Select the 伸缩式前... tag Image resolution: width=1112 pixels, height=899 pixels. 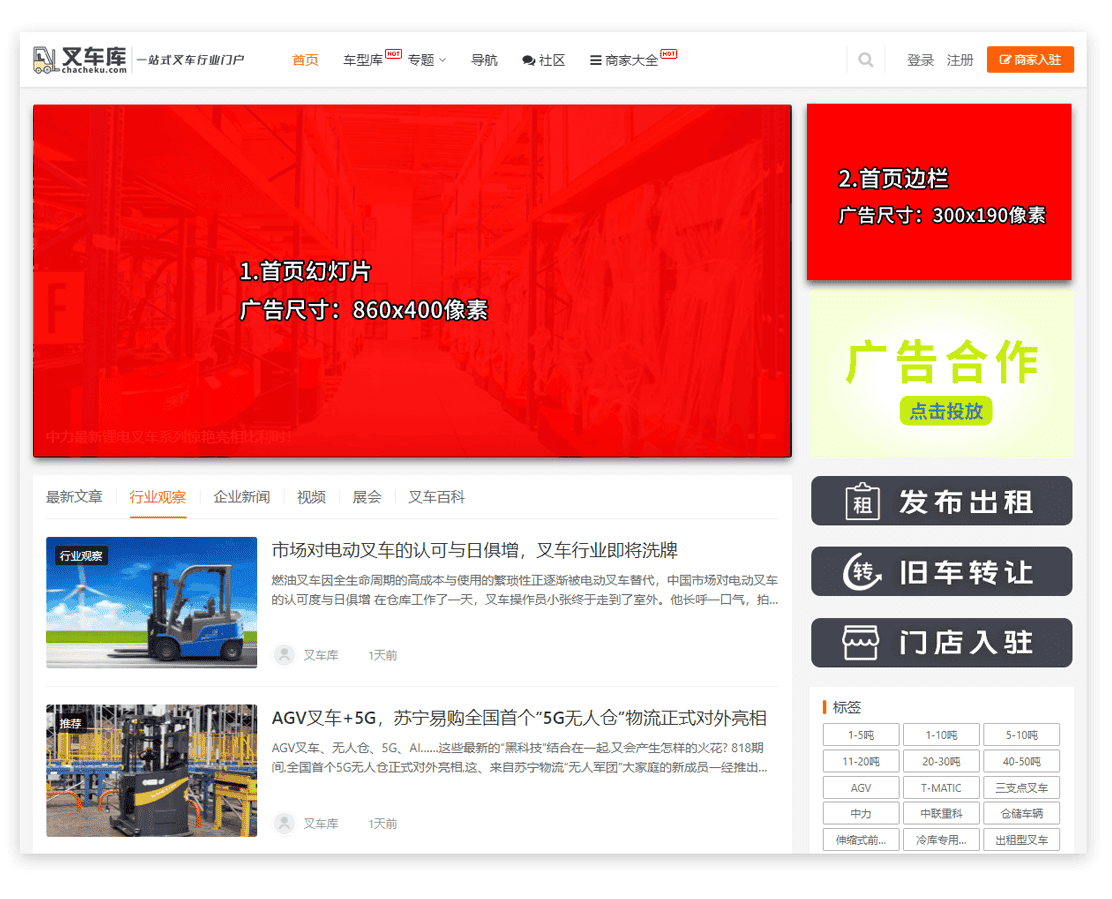[861, 839]
